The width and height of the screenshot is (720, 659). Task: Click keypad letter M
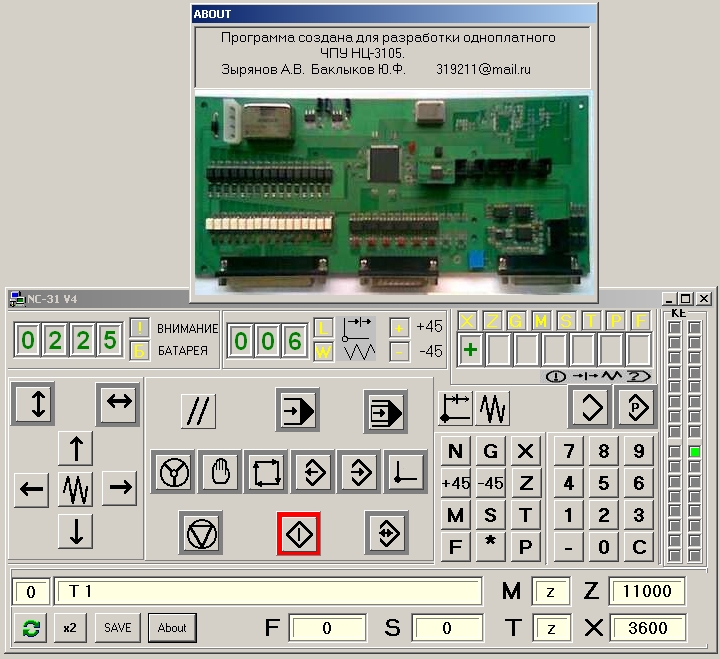click(456, 515)
